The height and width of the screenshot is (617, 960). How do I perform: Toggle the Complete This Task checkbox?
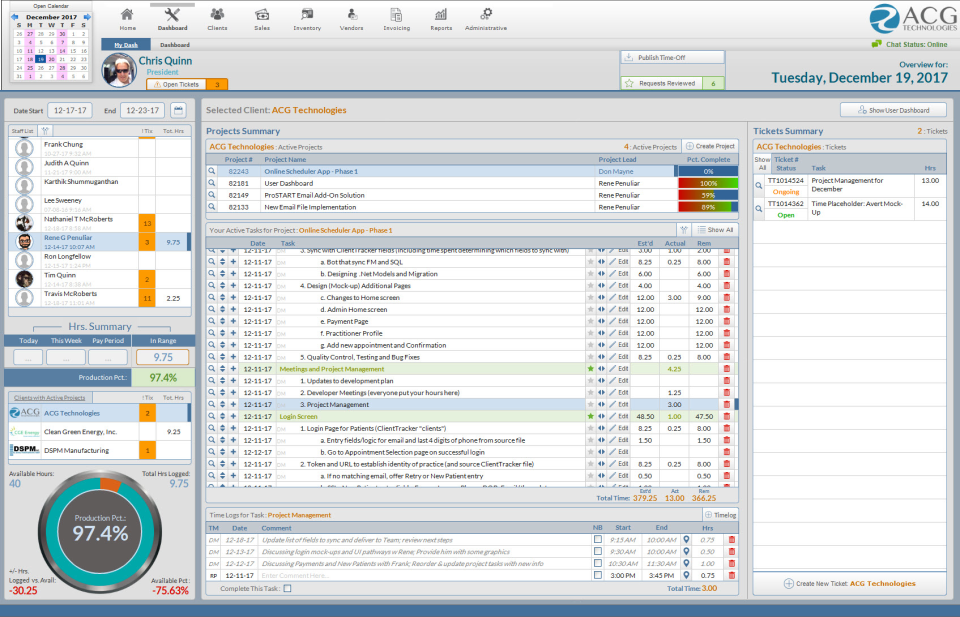287,588
